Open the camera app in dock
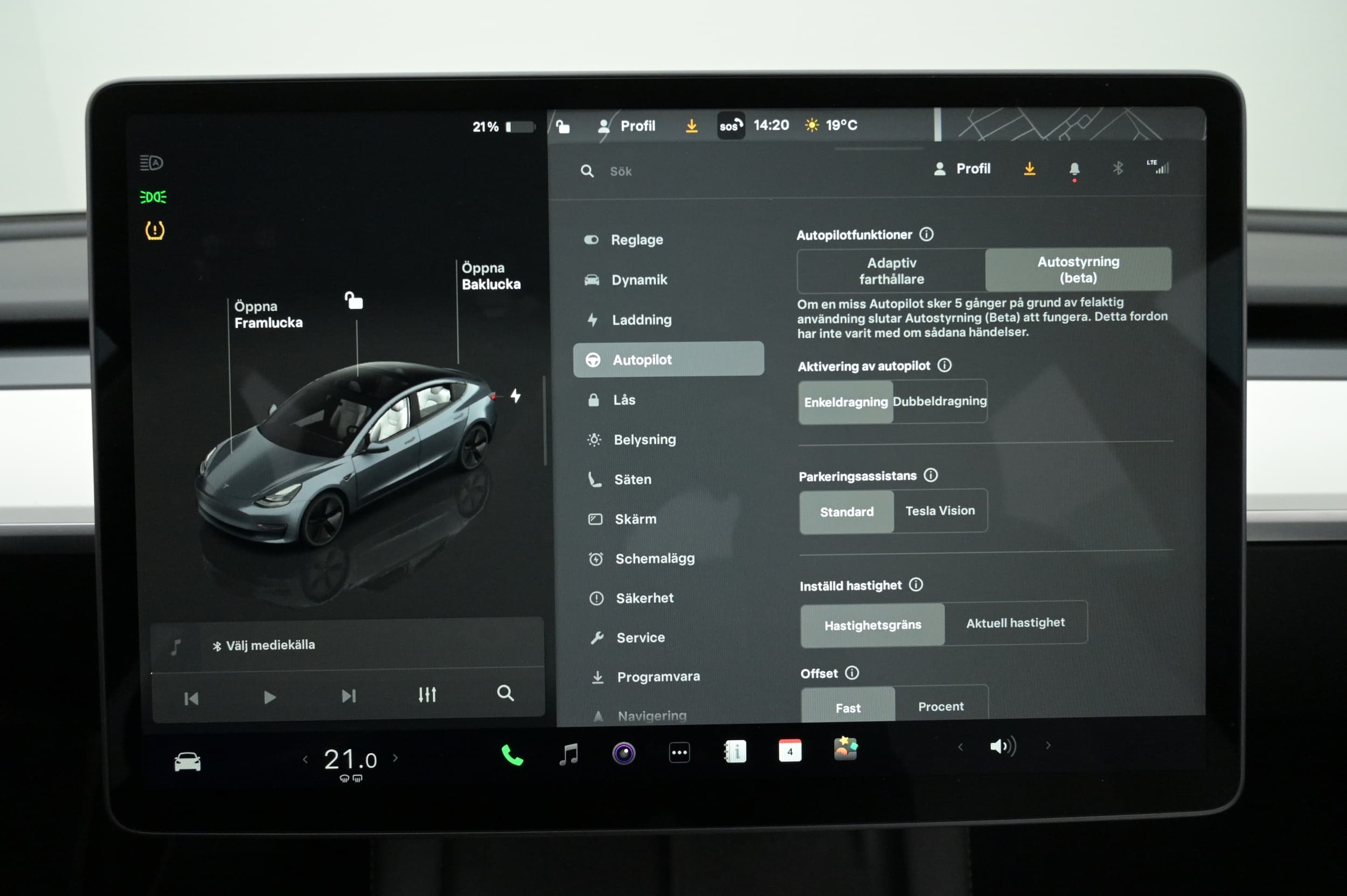This screenshot has width=1347, height=896. click(x=623, y=753)
